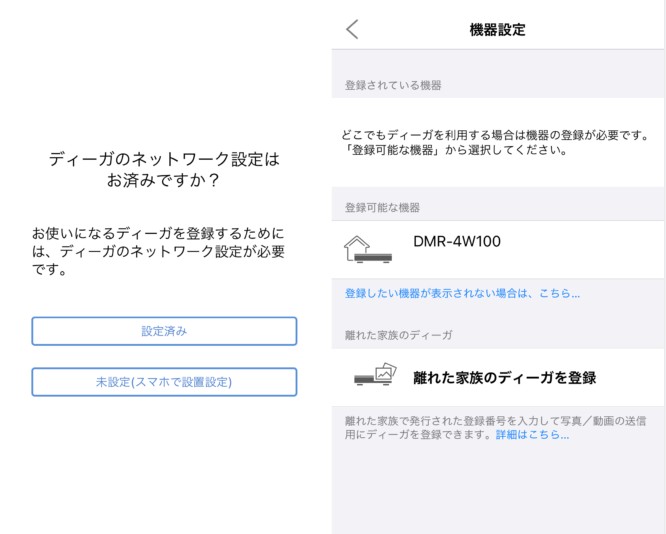This screenshot has width=666, height=534.
Task: Tap the 設定済み button
Action: click(164, 331)
